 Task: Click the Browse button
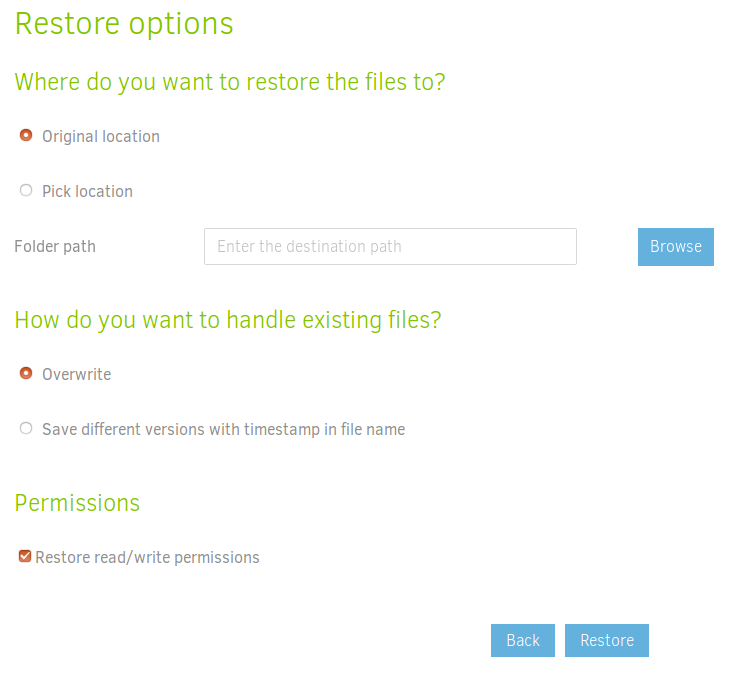coord(675,246)
